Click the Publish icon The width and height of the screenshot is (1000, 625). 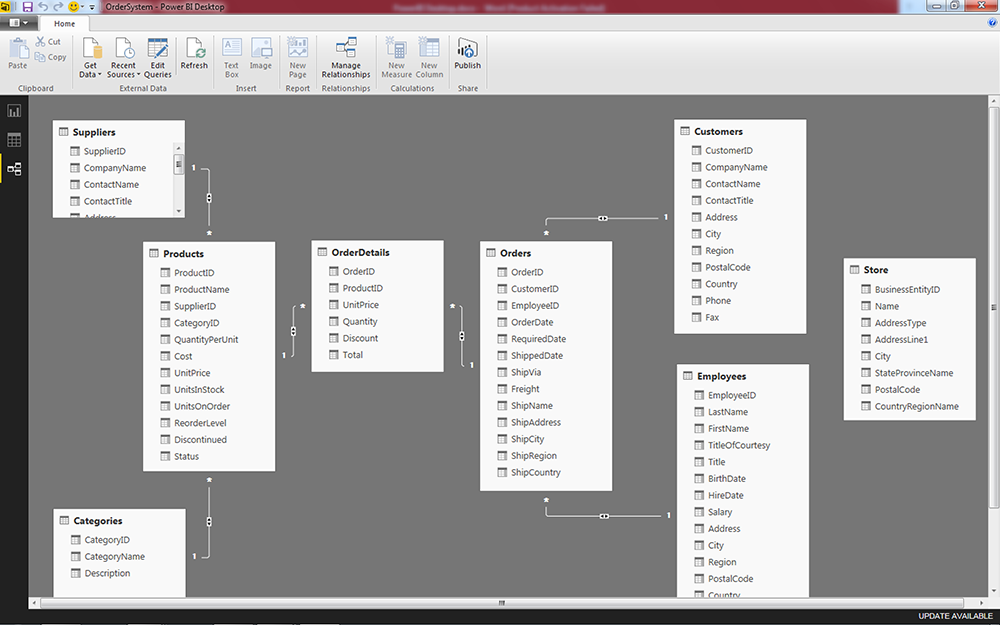tap(467, 48)
